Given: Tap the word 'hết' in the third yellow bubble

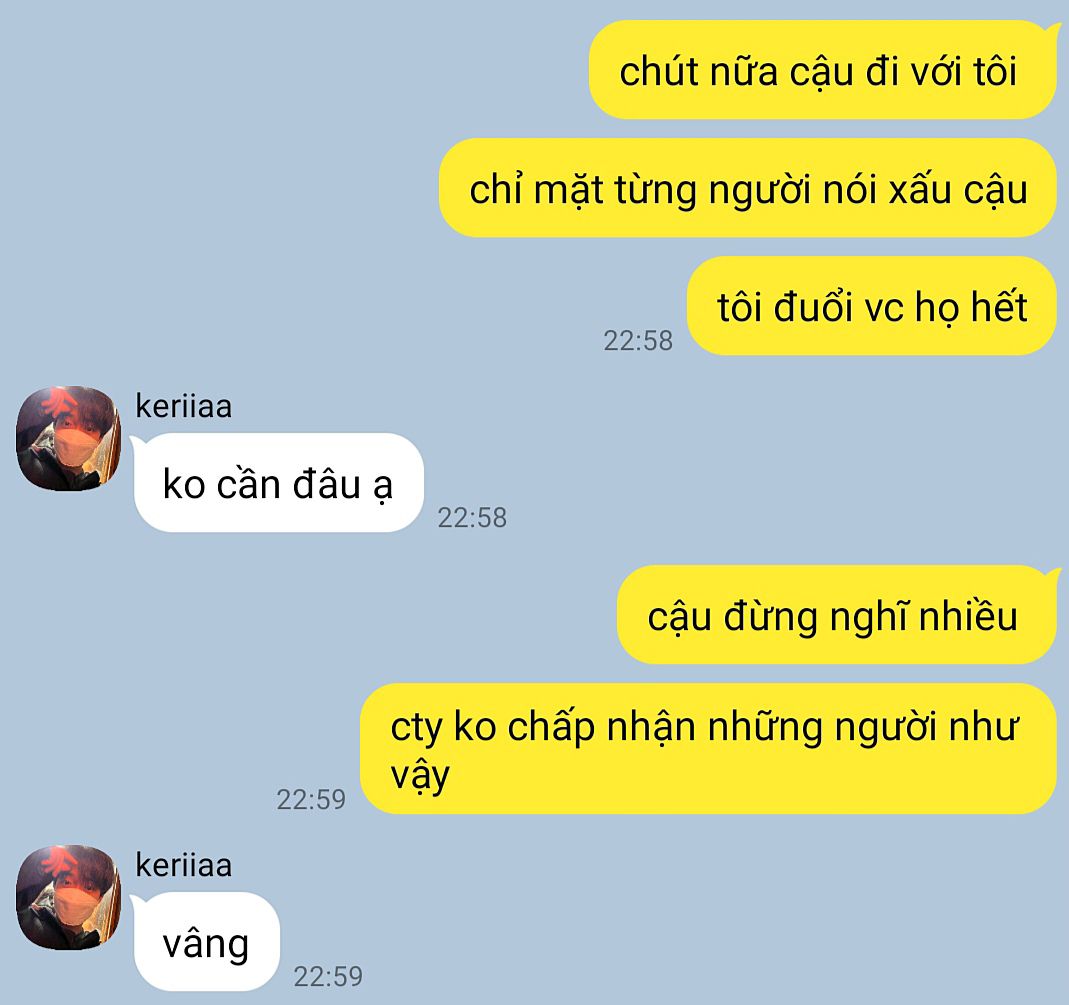Looking at the screenshot, I should pos(999,306).
